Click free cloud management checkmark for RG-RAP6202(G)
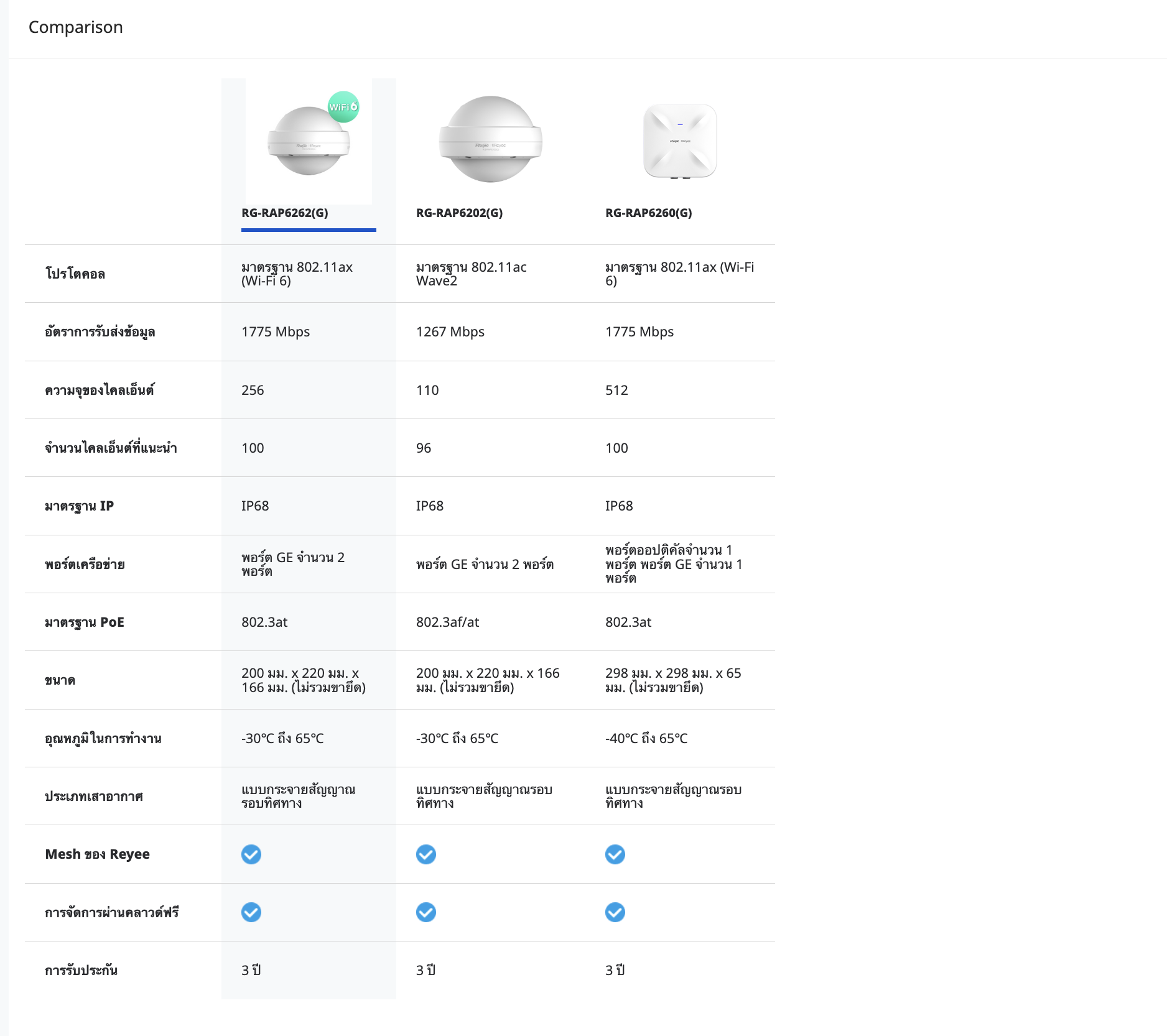1167x1036 pixels. [426, 912]
